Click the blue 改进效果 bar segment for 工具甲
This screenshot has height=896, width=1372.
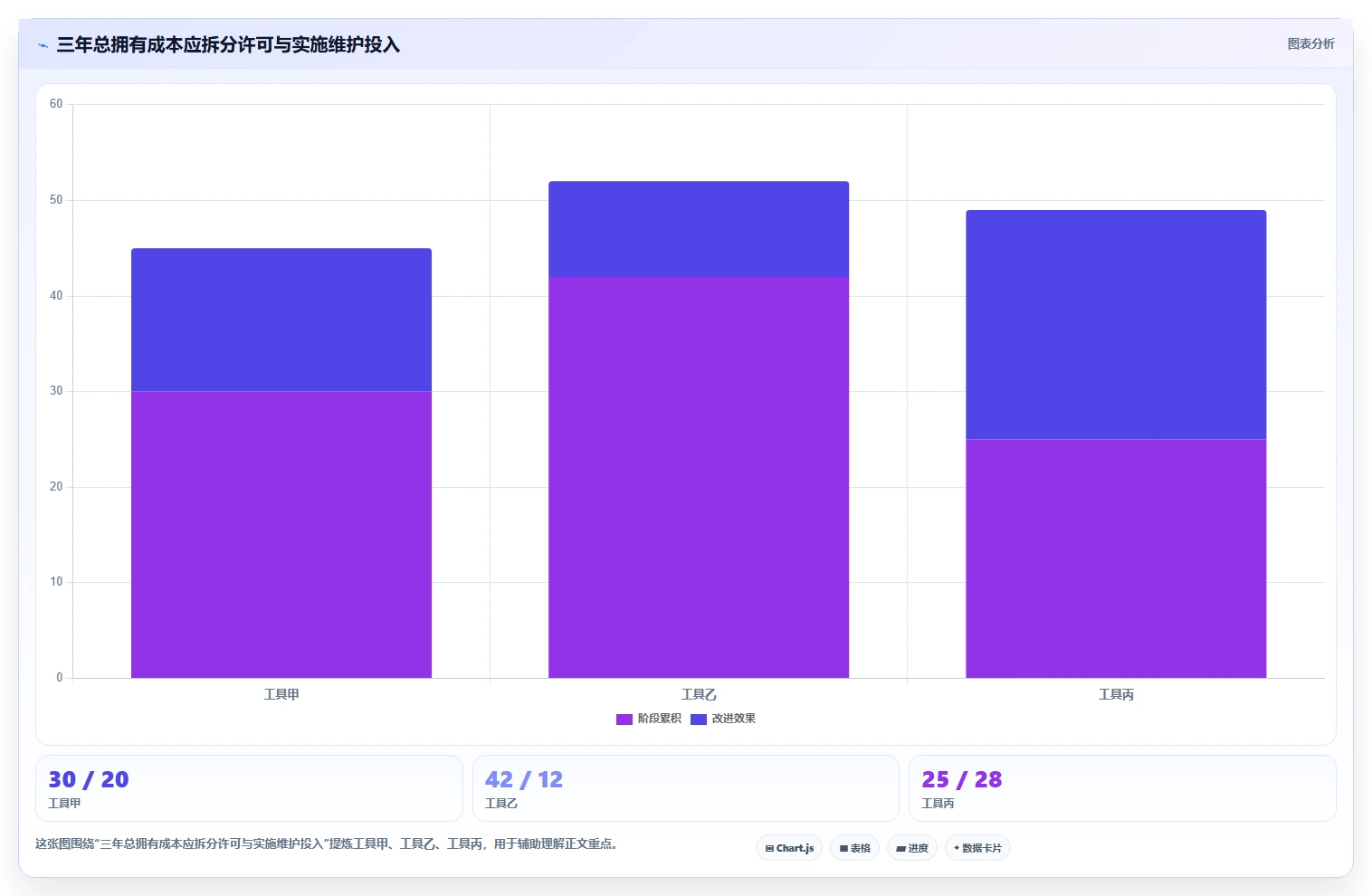[x=281, y=319]
